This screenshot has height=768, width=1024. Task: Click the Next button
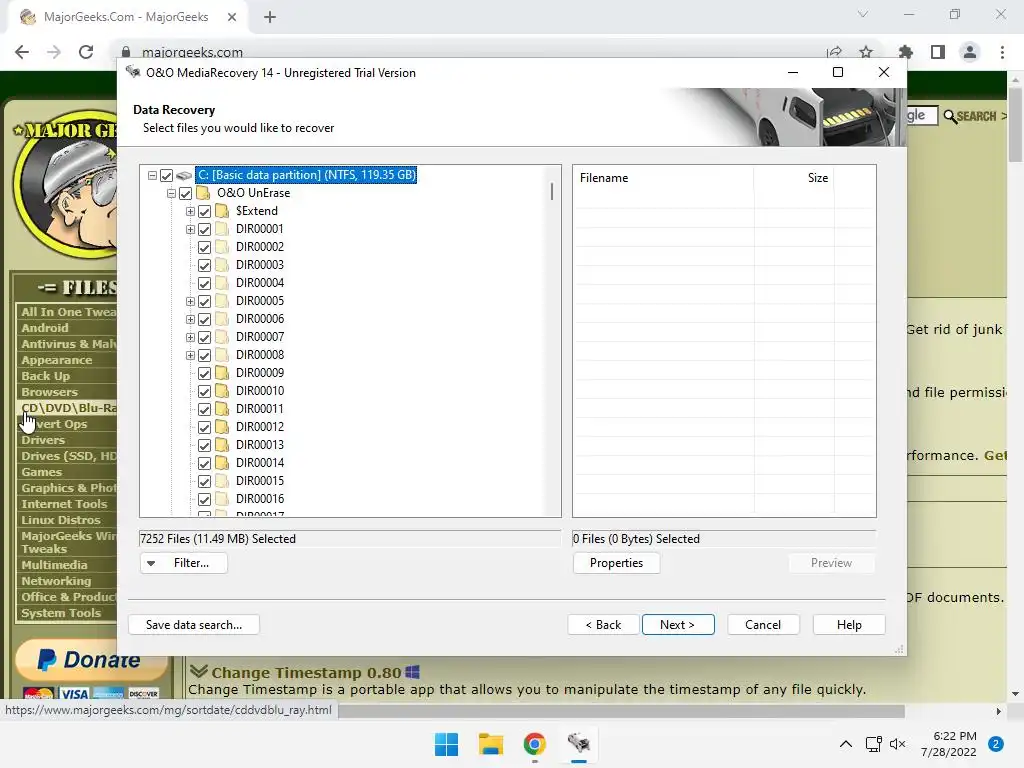(678, 625)
